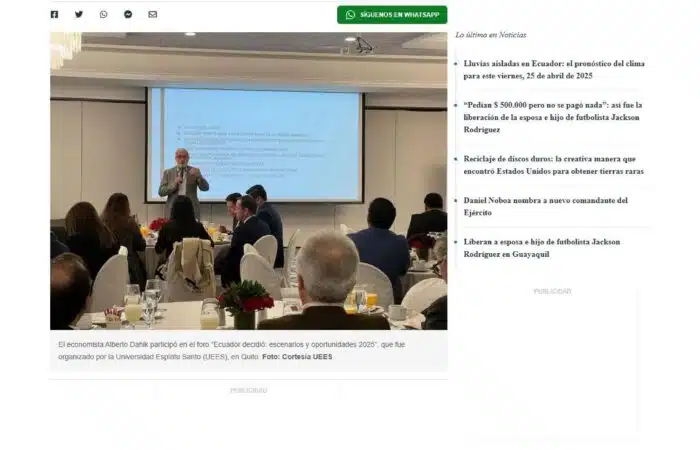
Task: Open the Reciclaje de discos duros article
Action: (x=554, y=165)
